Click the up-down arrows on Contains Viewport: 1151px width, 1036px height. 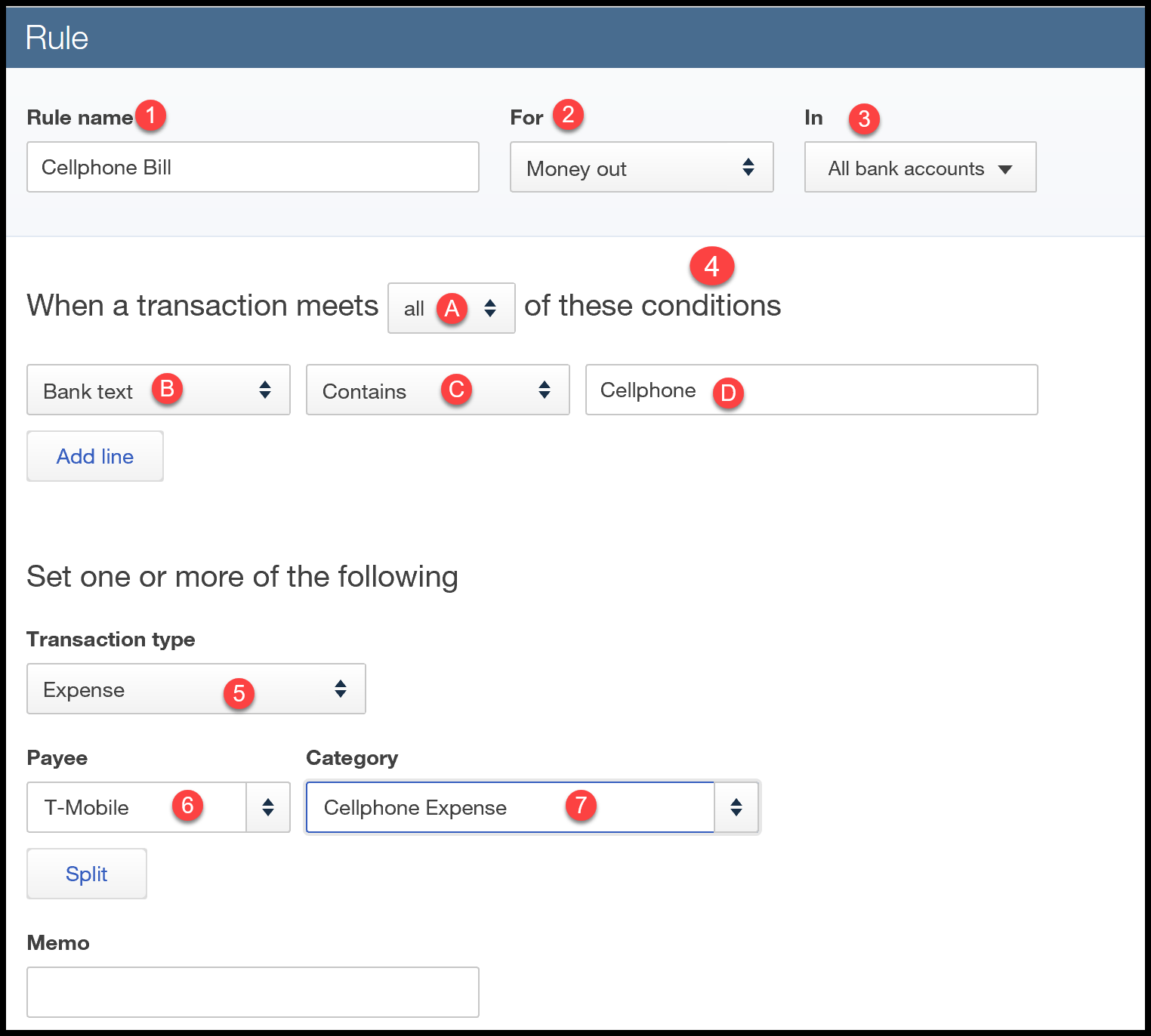[545, 390]
